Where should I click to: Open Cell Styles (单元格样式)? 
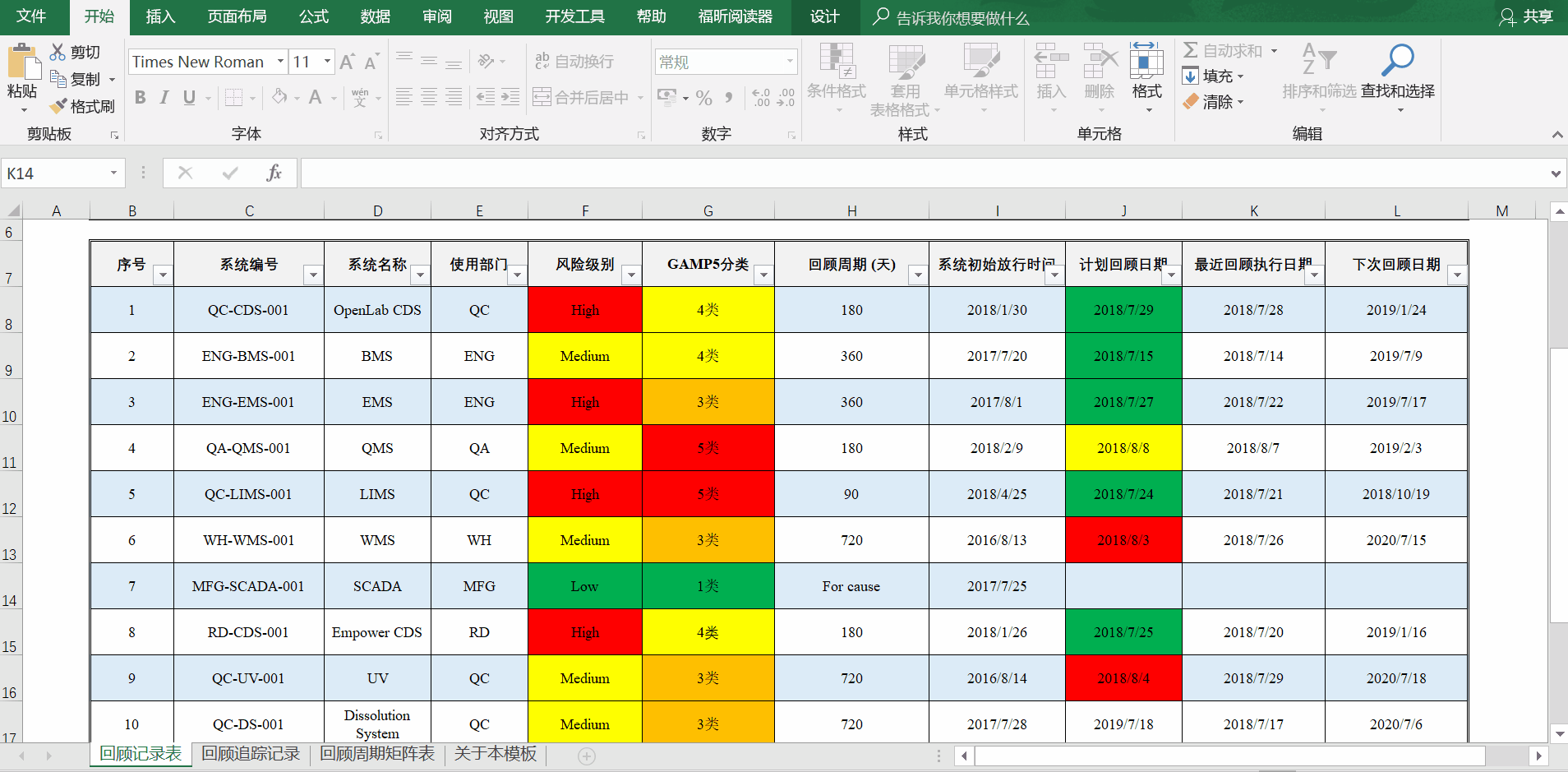point(981,78)
